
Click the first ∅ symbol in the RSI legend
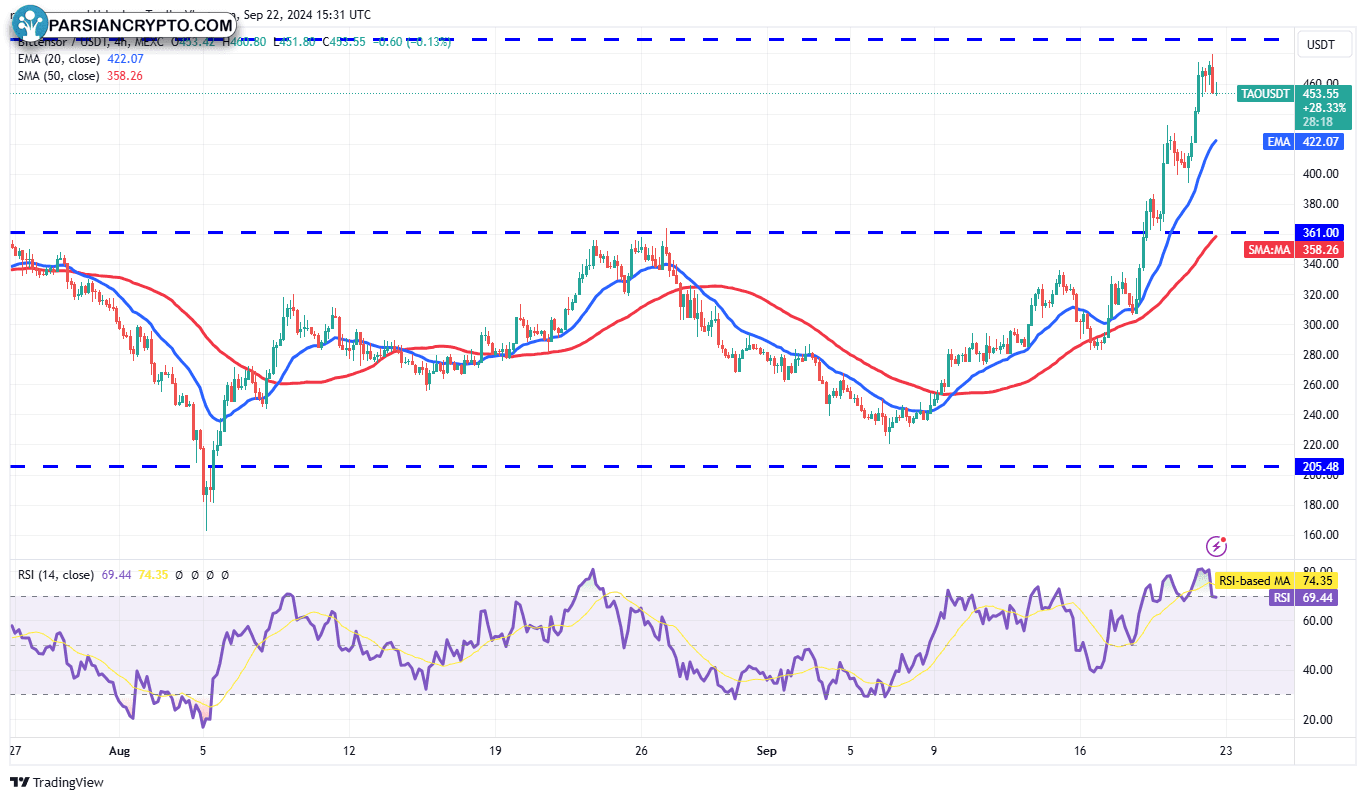(179, 575)
